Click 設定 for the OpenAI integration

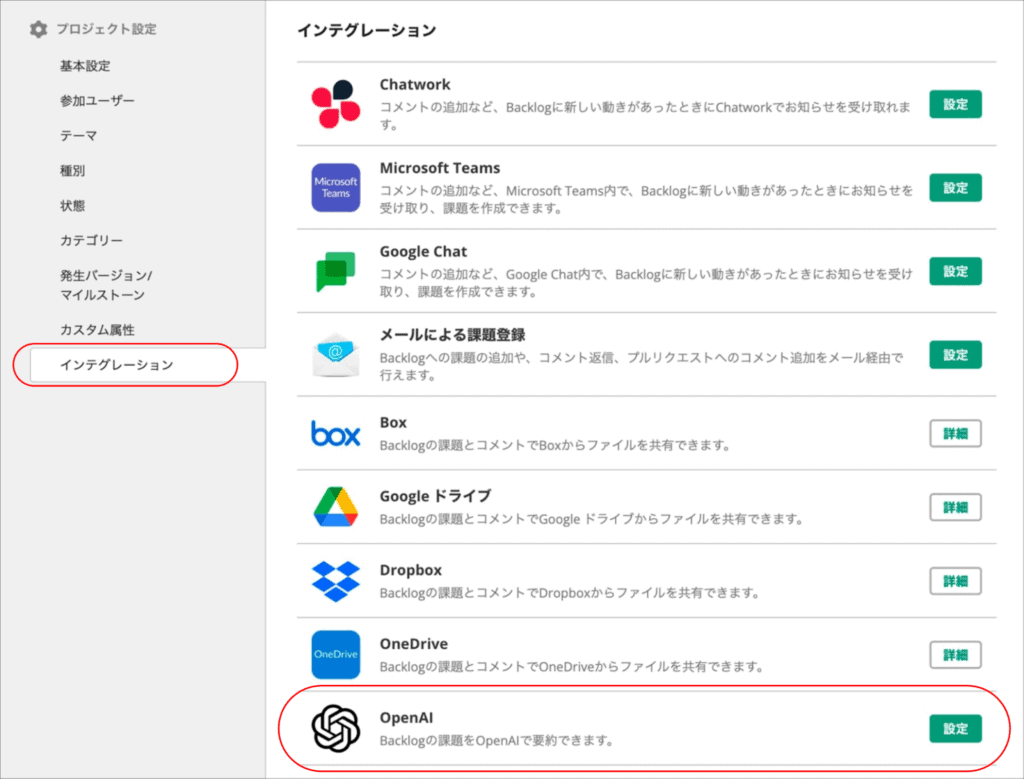955,729
